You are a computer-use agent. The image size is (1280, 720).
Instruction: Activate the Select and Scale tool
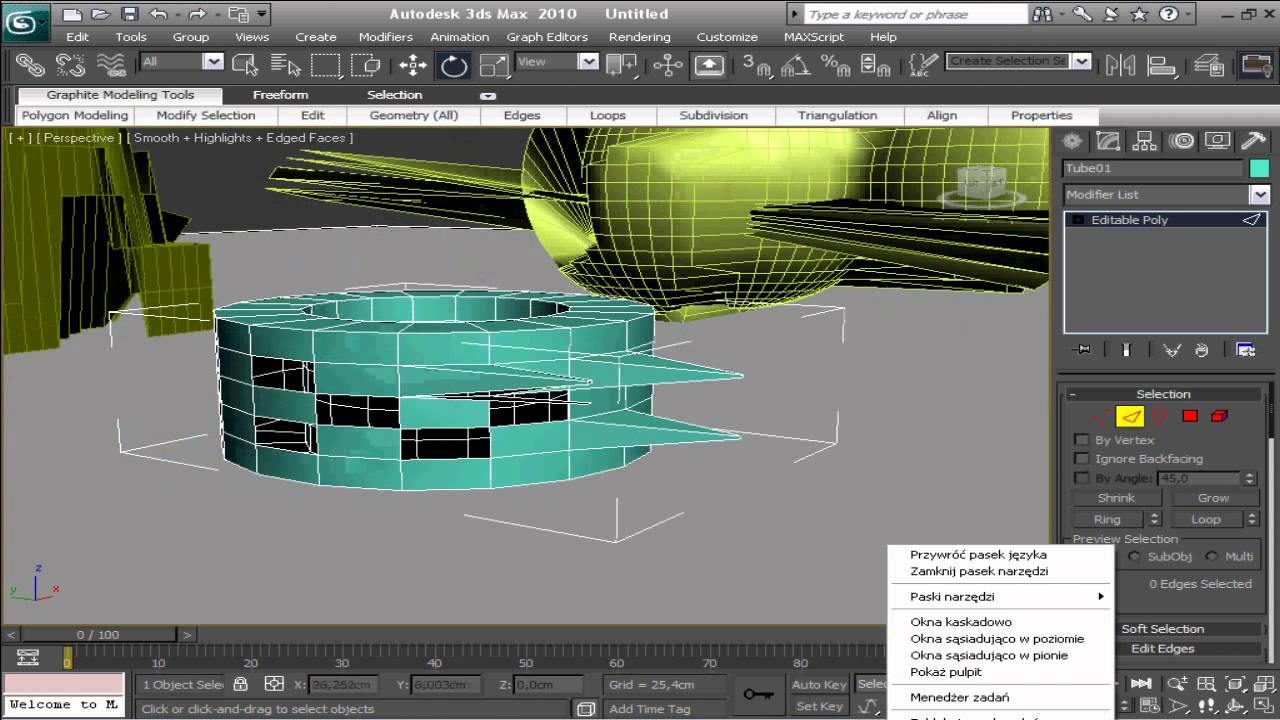(x=495, y=66)
